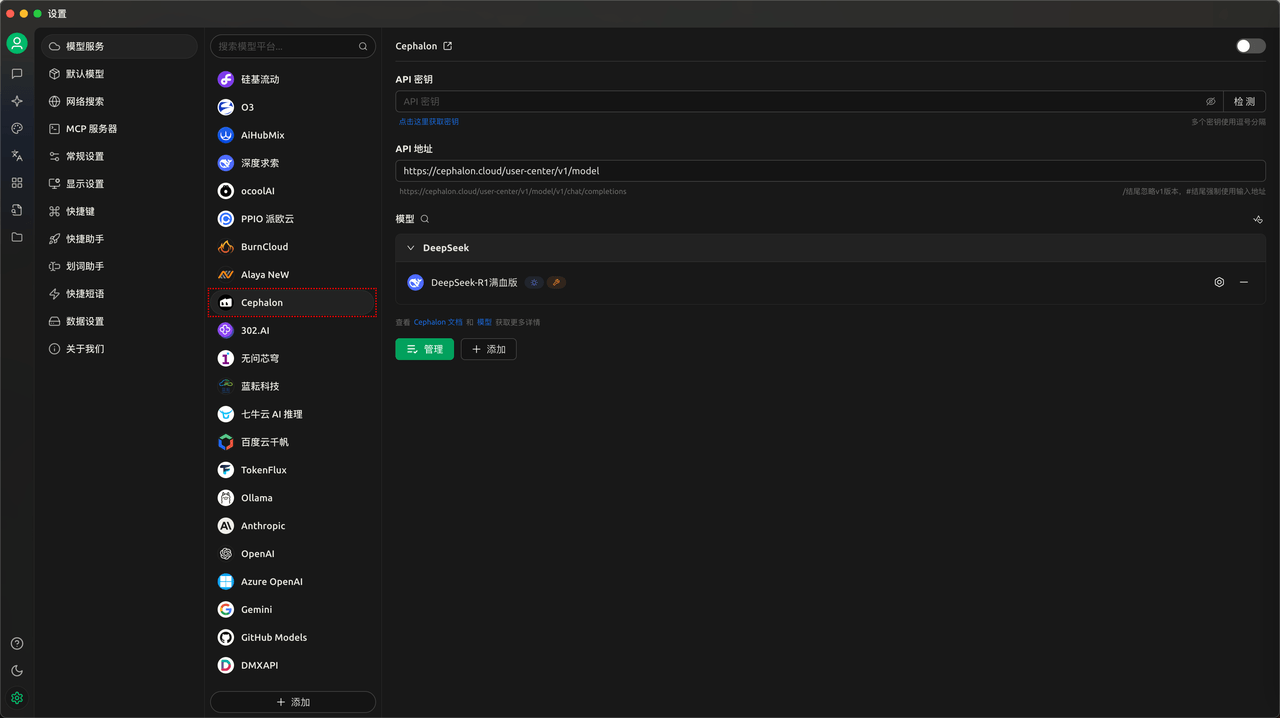Enable the Cephalon provider toggle switch
Viewport: 1280px width, 718px height.
point(1250,46)
